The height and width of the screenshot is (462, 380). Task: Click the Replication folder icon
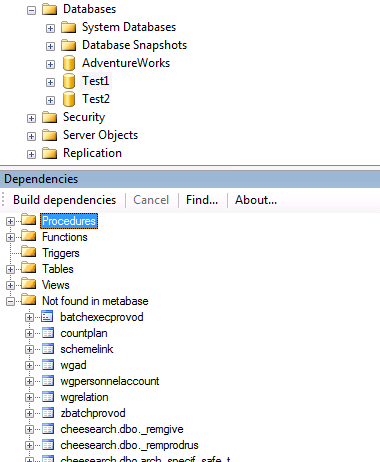[x=50, y=153]
